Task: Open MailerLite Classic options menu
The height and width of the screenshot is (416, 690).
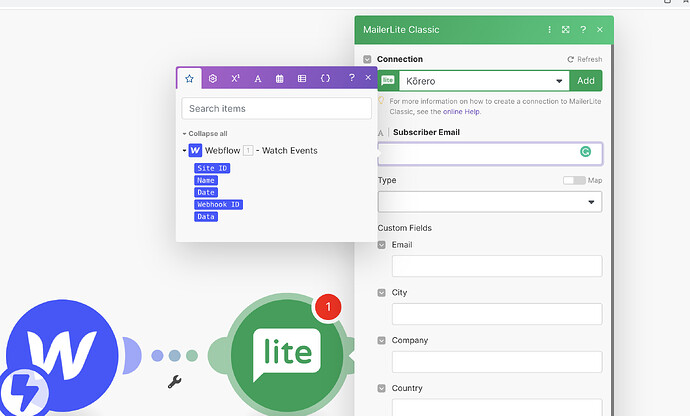Action: pyautogui.click(x=549, y=29)
